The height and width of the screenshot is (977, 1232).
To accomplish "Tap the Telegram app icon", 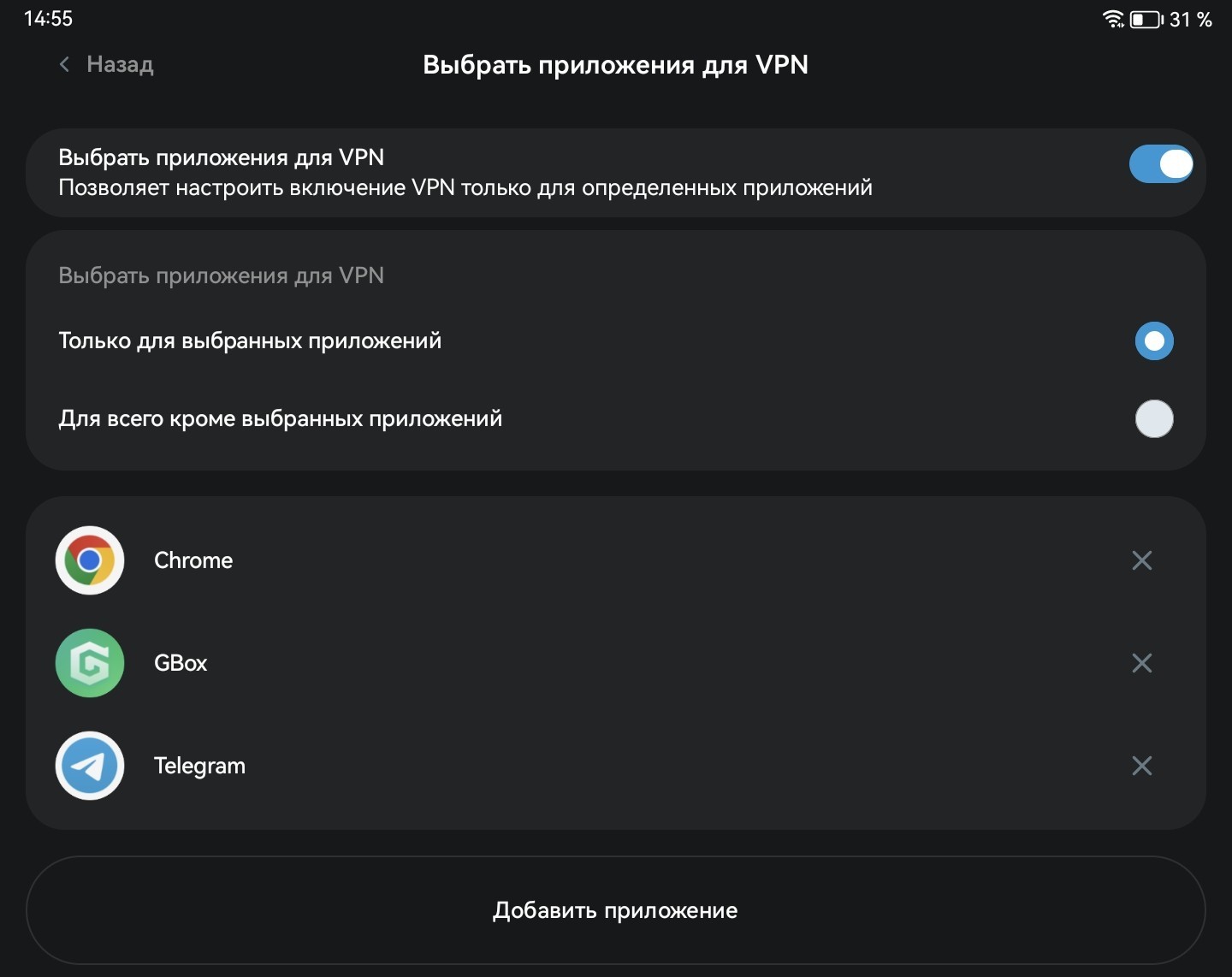I will click(90, 766).
